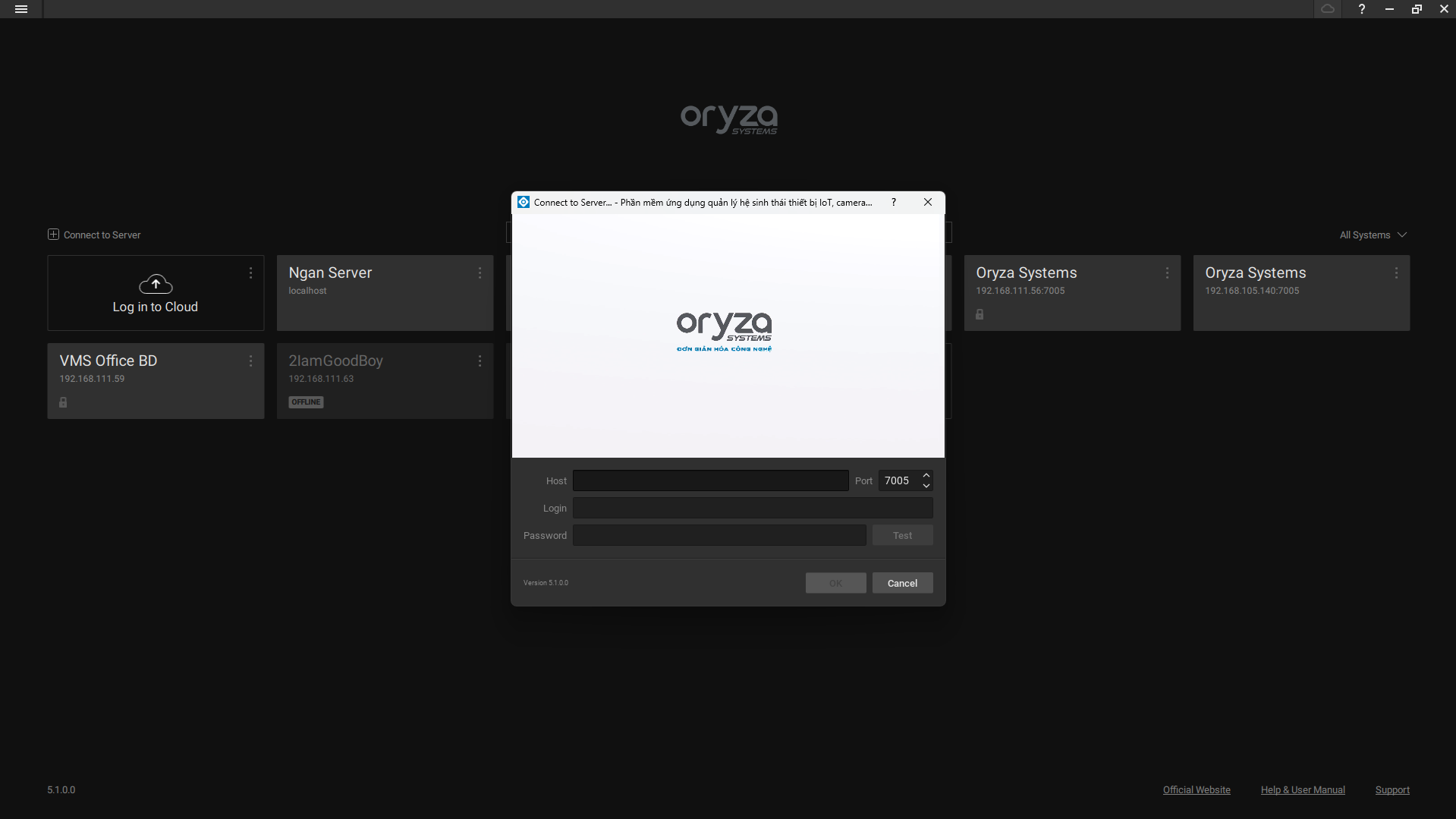Click the Test connection button
The image size is (1456, 819).
(x=902, y=535)
